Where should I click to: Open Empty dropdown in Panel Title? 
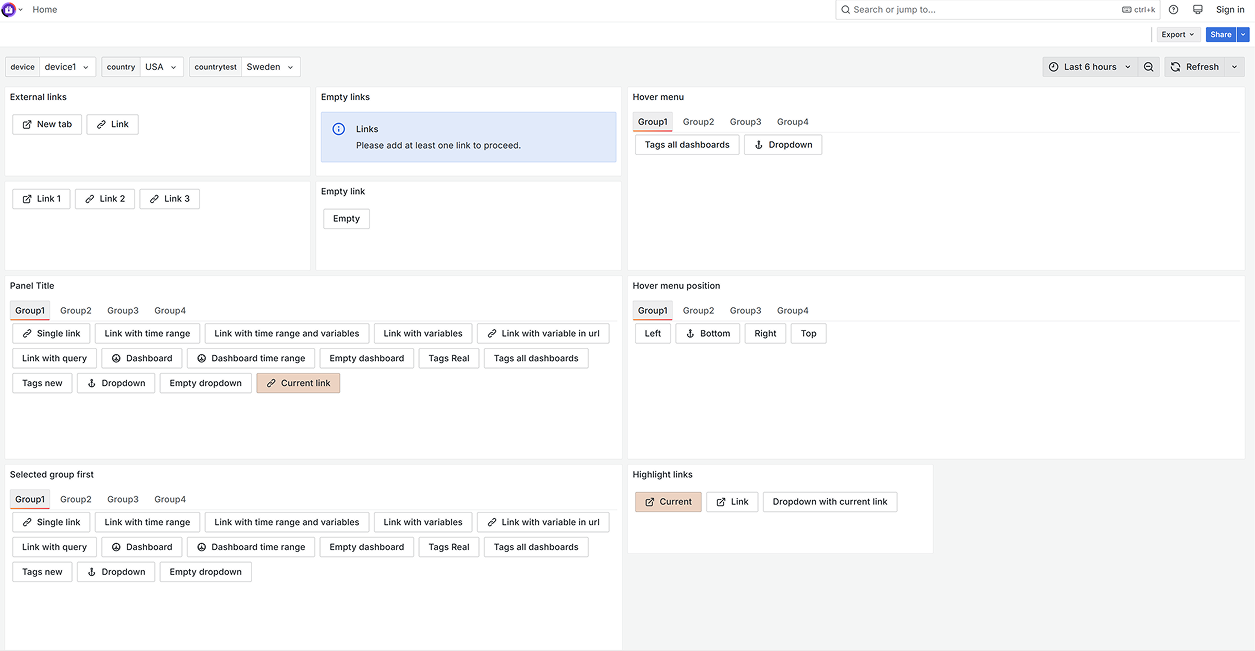pos(205,383)
